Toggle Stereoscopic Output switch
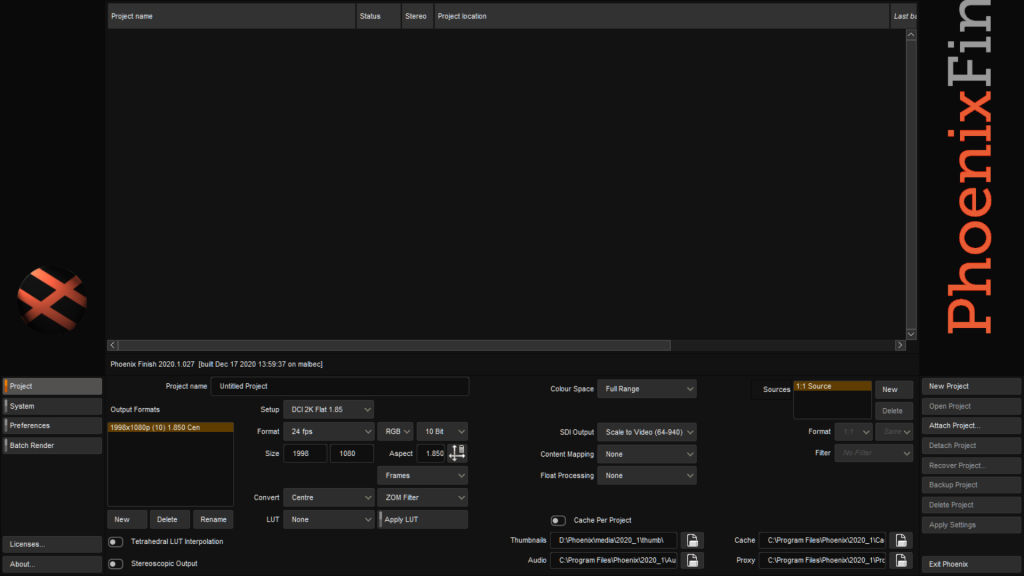The image size is (1024, 576). (x=116, y=564)
